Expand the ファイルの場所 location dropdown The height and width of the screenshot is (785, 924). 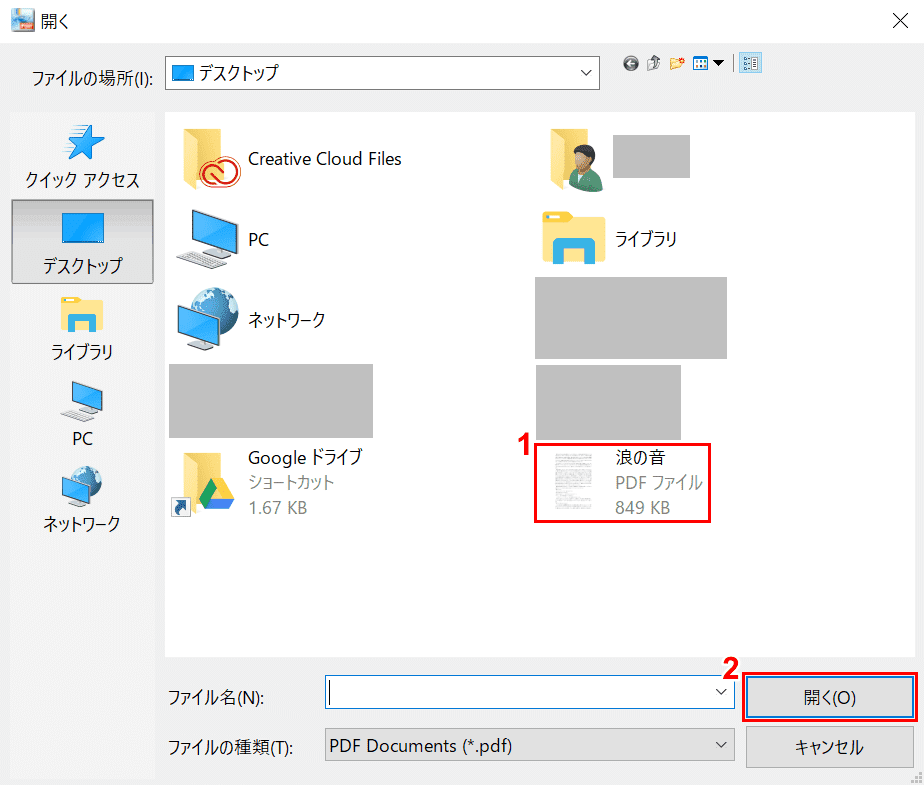click(586, 73)
